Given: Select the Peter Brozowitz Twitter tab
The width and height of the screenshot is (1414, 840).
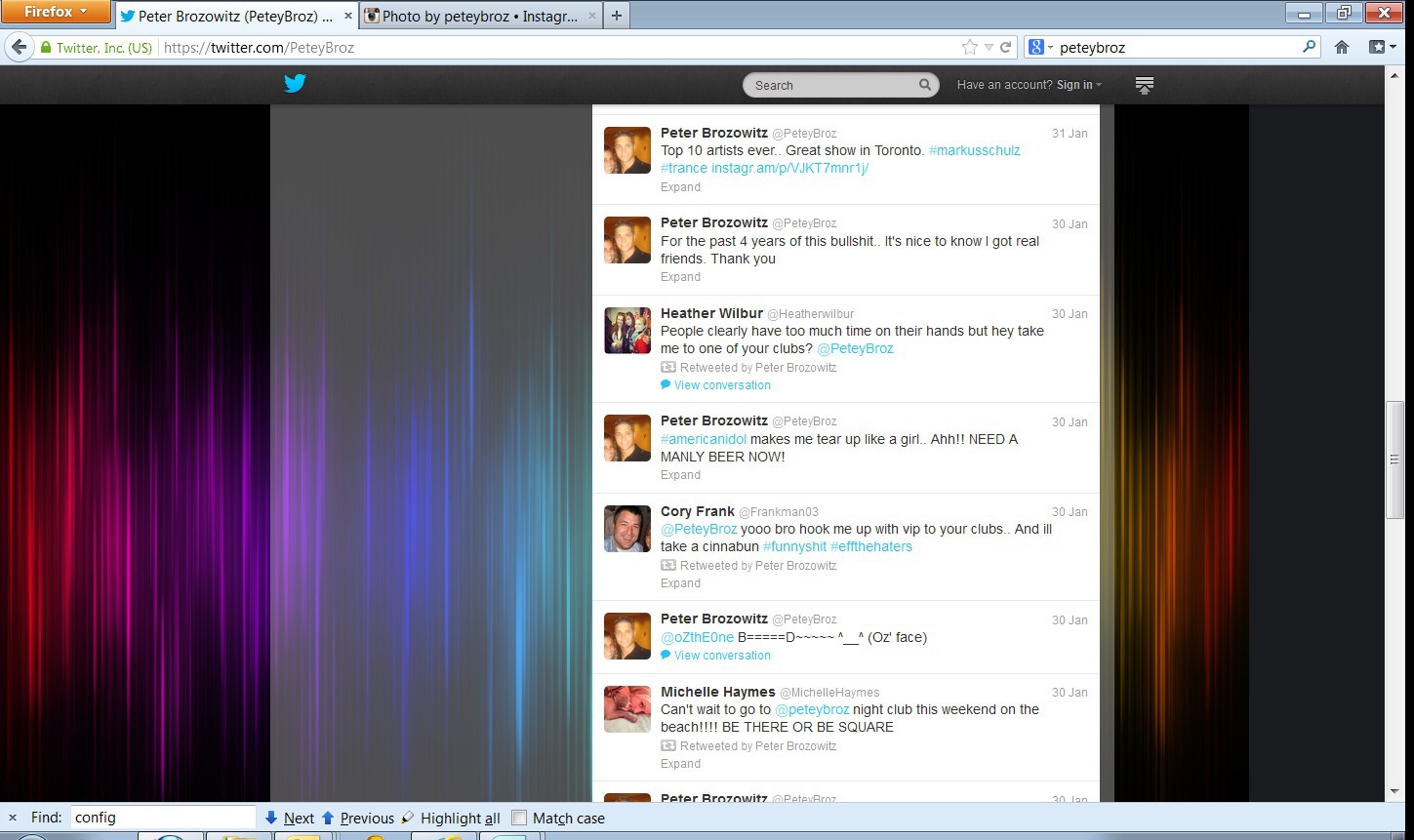Looking at the screenshot, I should coord(234,16).
